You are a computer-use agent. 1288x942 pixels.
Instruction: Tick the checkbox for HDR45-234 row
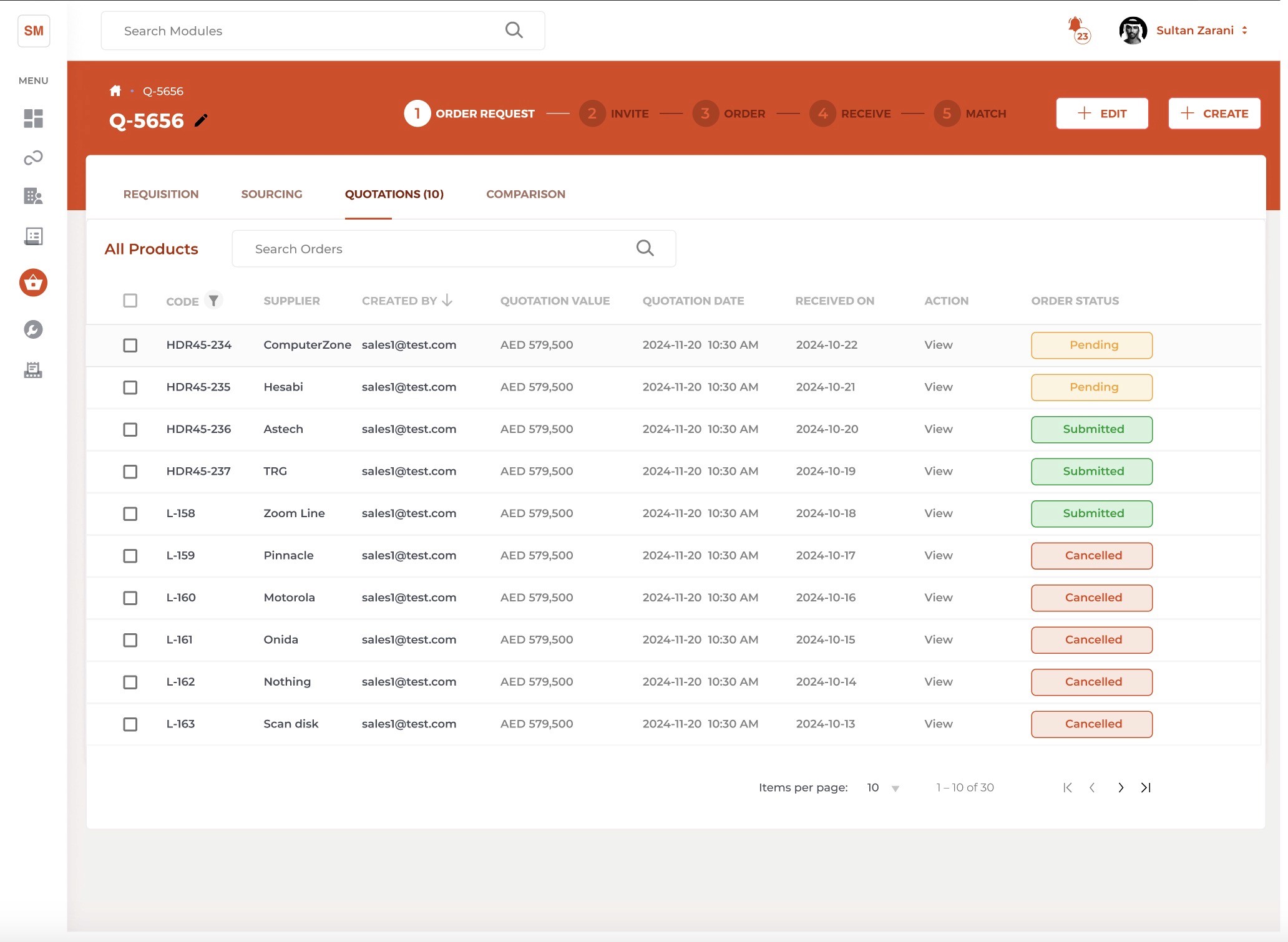[130, 345]
